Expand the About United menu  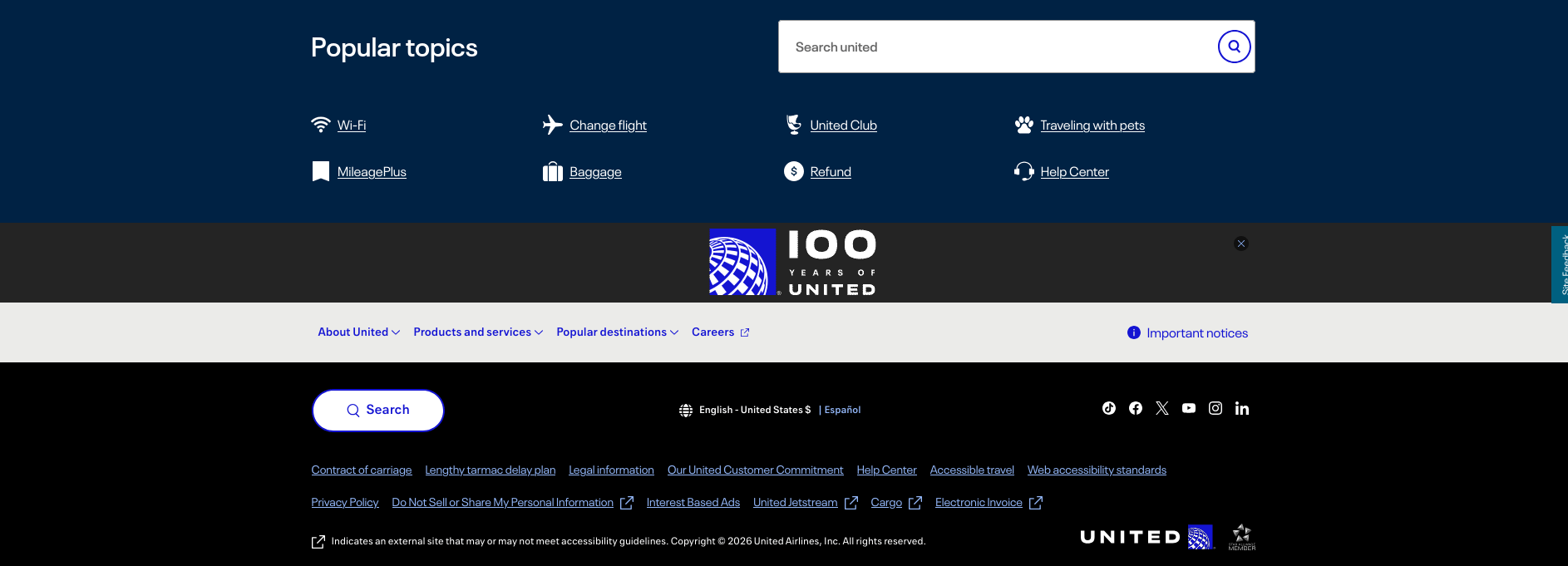pyautogui.click(x=358, y=332)
